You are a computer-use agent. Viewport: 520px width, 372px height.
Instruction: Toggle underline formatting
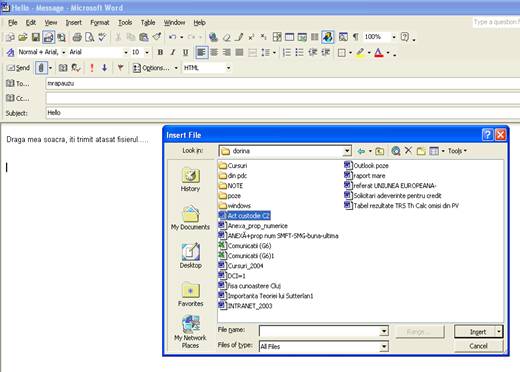click(185, 52)
